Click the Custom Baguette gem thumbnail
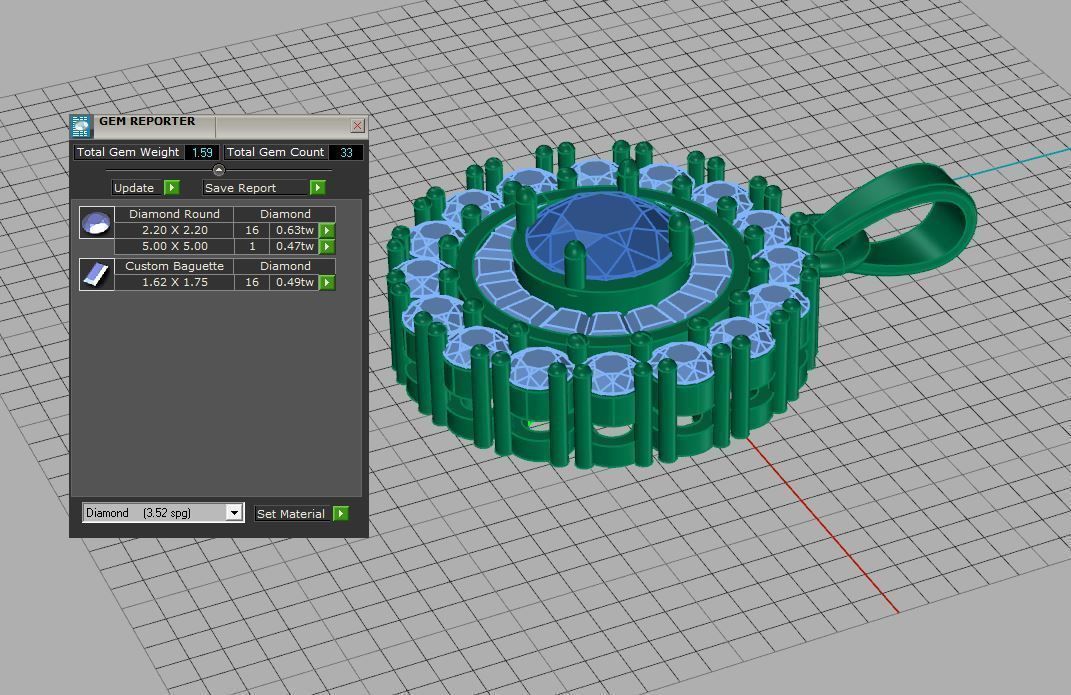The image size is (1071, 695). point(96,274)
